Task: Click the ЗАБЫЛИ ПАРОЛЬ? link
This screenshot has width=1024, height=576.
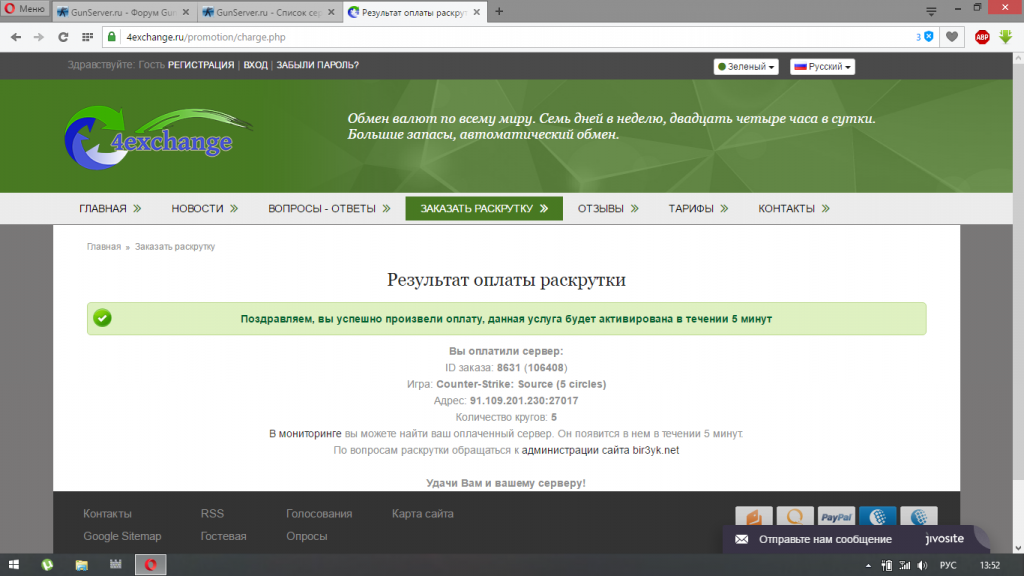Action: coord(317,65)
